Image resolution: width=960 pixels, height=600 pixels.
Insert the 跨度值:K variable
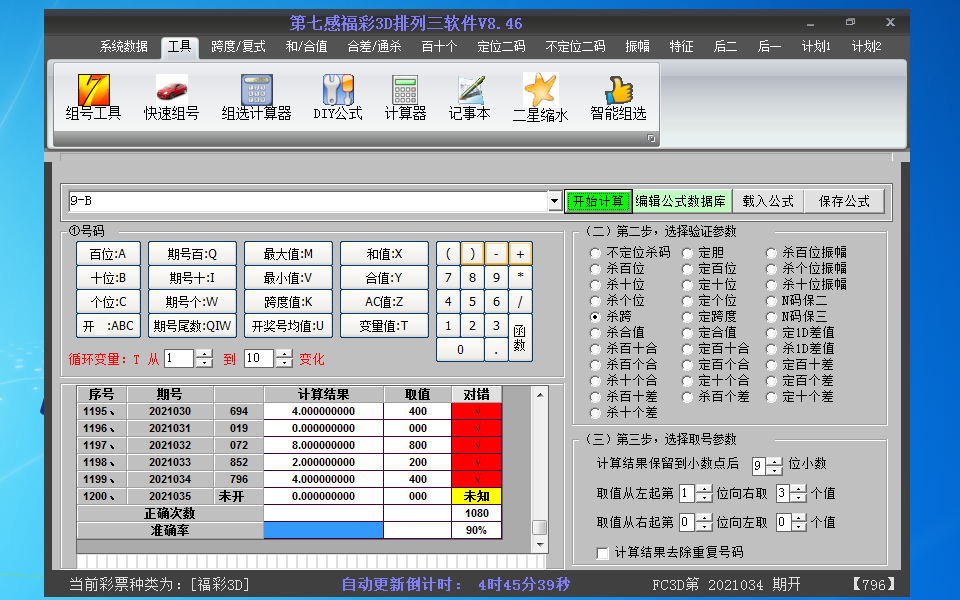pyautogui.click(x=288, y=302)
